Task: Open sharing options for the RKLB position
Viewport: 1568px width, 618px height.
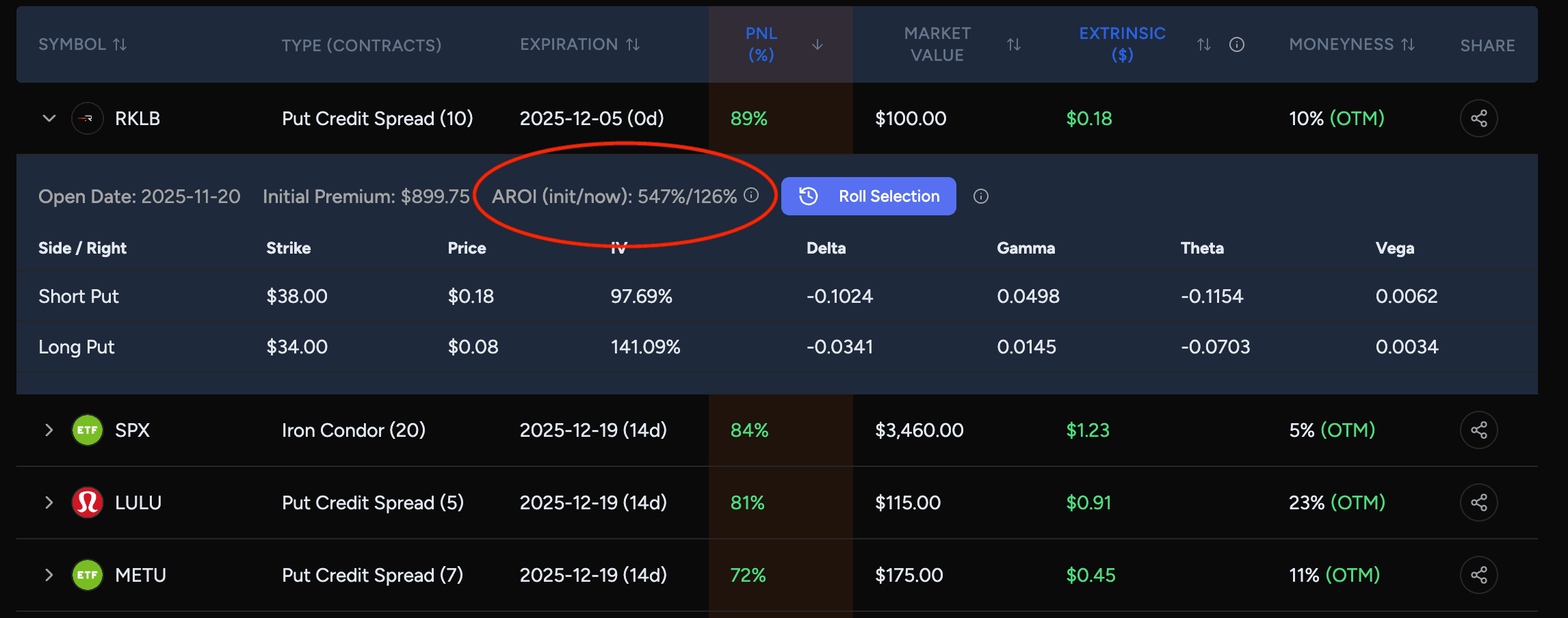Action: click(x=1478, y=118)
